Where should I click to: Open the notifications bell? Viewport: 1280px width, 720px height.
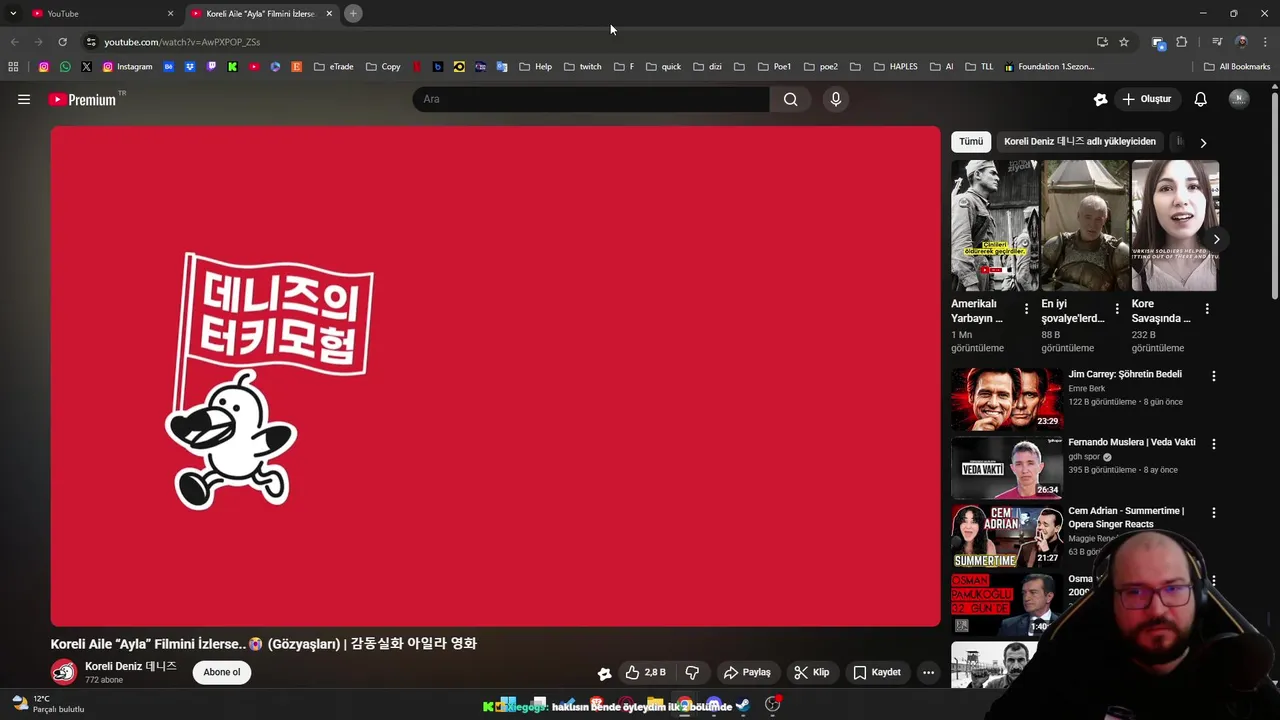[1200, 99]
